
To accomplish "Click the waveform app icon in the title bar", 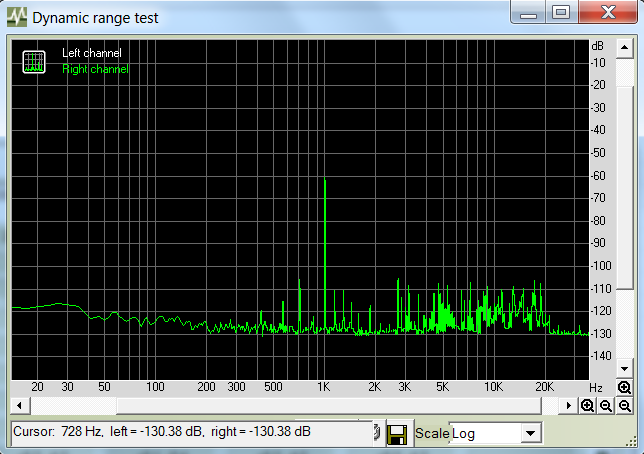I will click(17, 17).
